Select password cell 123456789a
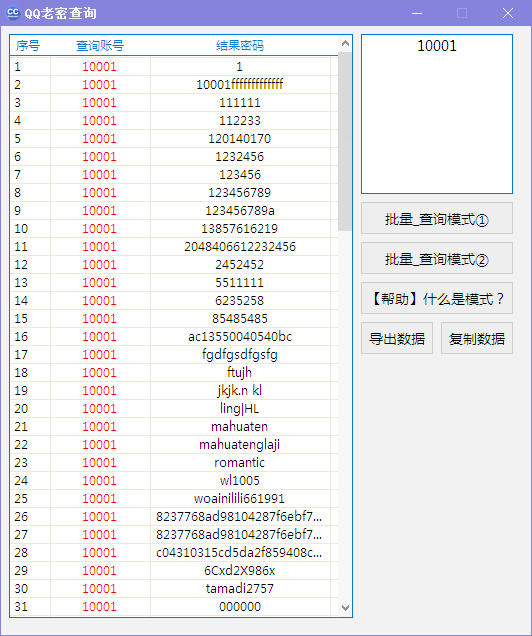Viewport: 532px width, 636px height. point(240,211)
